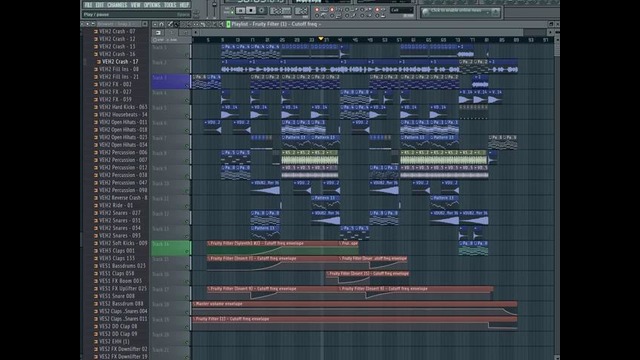Image resolution: width=640 pixels, height=360 pixels.
Task: Select the playlist pencil draw tool
Action: point(171,24)
